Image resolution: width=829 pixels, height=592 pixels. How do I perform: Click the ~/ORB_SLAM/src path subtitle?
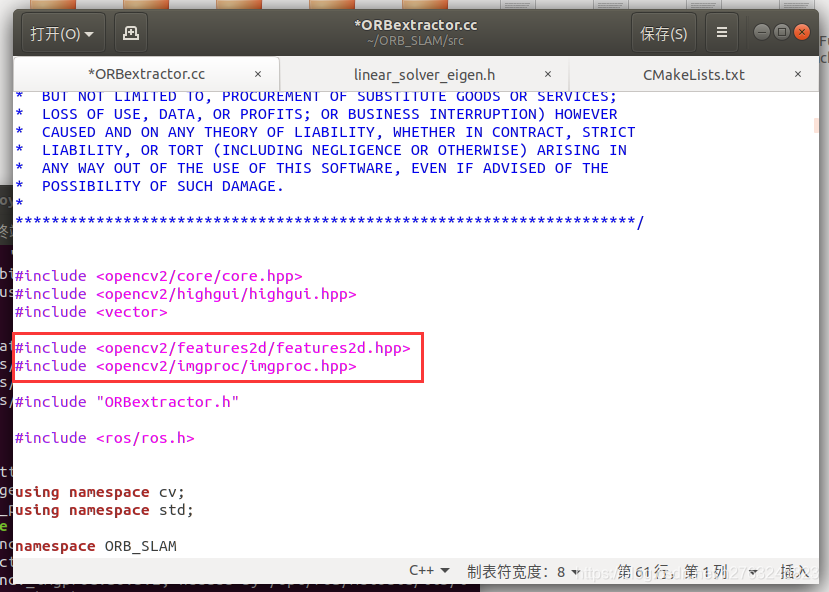(416, 41)
